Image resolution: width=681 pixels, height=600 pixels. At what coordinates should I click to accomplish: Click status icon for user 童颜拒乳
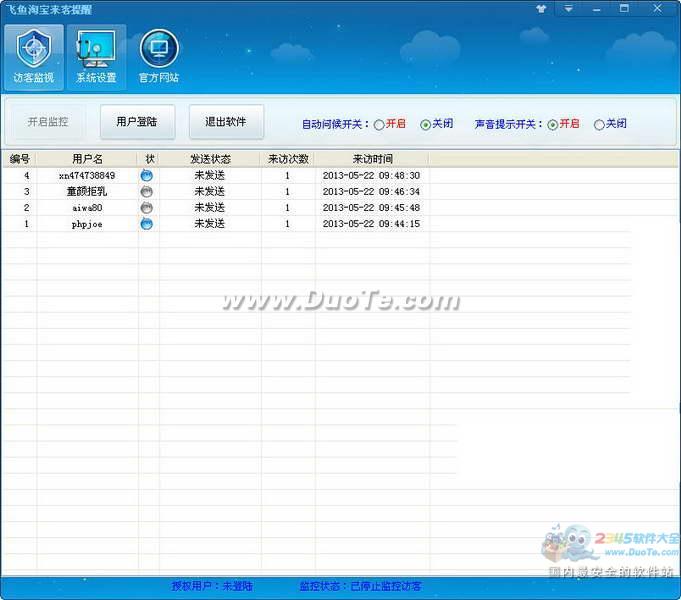[x=147, y=192]
